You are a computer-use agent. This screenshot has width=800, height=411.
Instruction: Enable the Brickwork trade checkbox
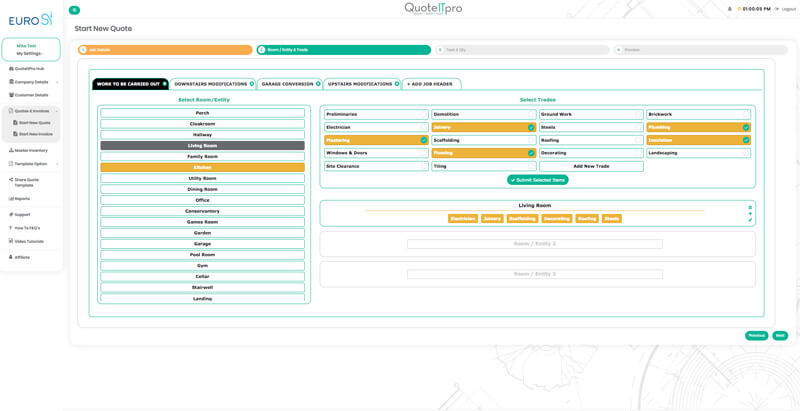pos(746,115)
